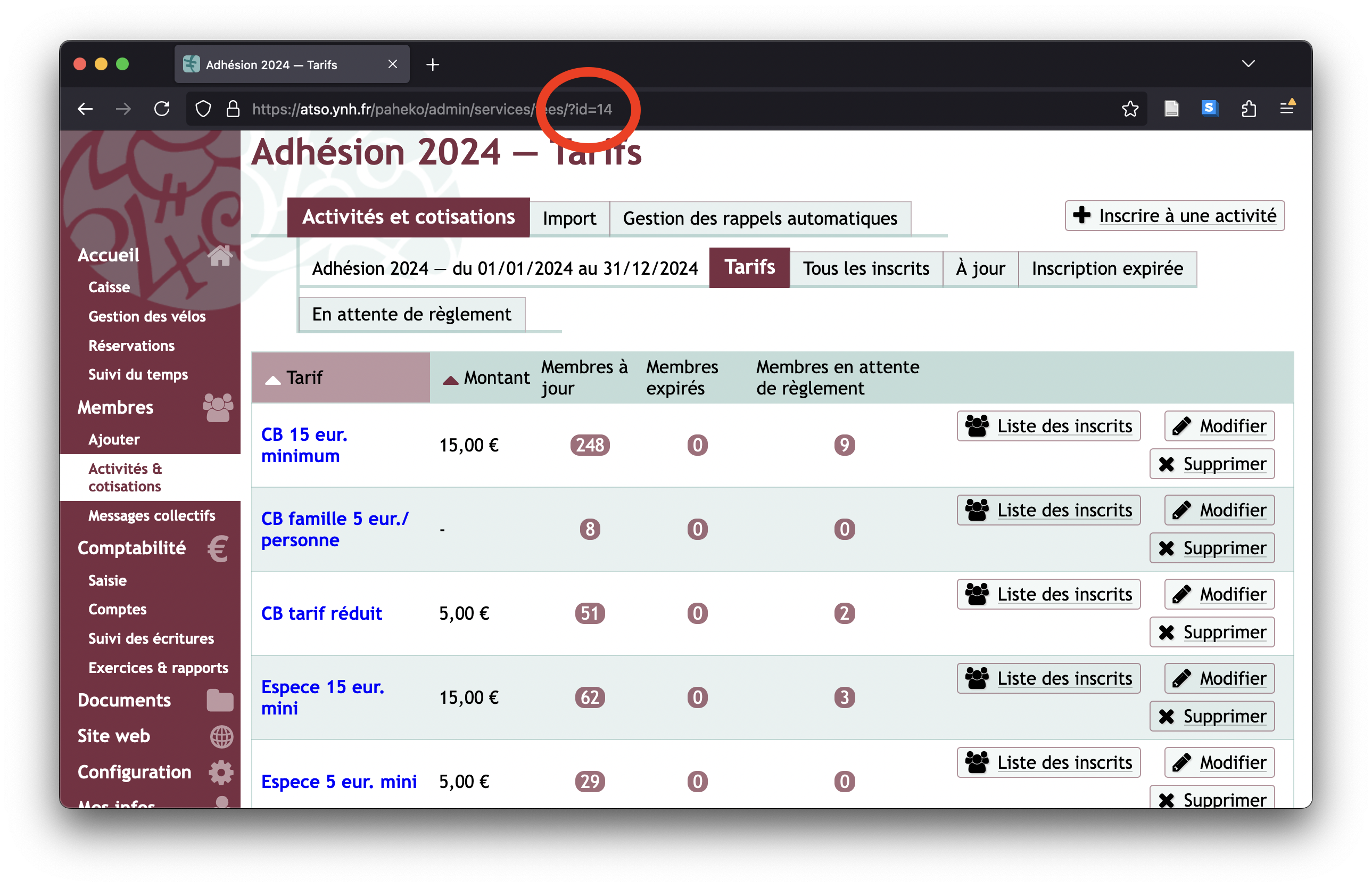Image resolution: width=1372 pixels, height=887 pixels.
Task: Open the Inscription expirée tab
Action: pos(1106,268)
